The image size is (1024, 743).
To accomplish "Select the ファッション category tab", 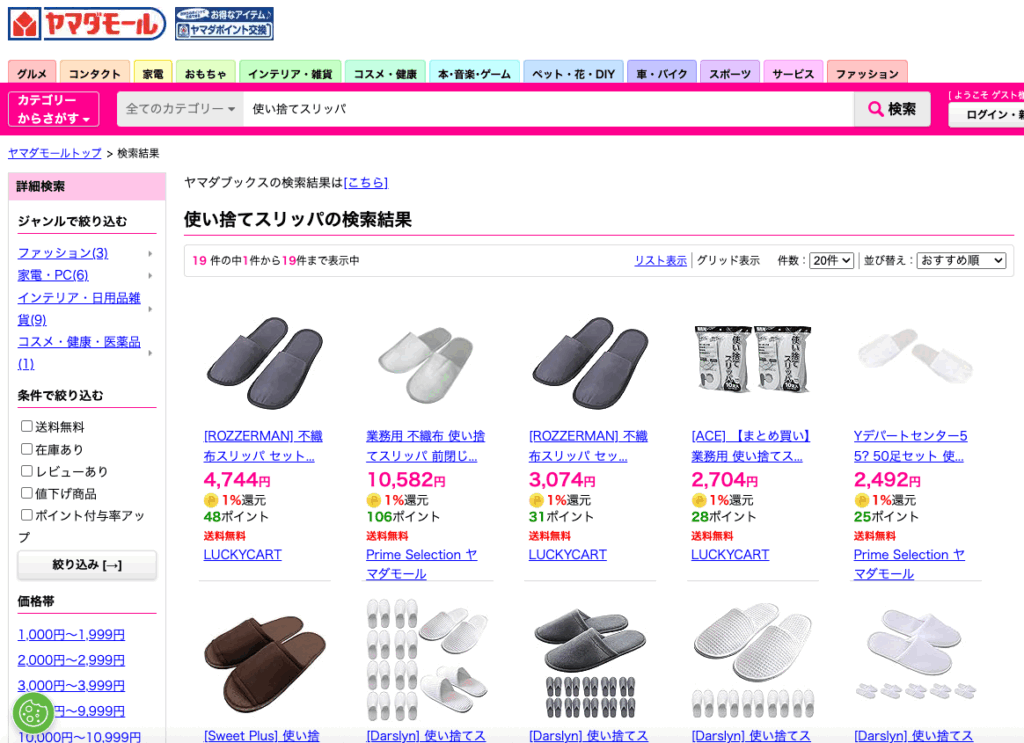I will [x=867, y=72].
